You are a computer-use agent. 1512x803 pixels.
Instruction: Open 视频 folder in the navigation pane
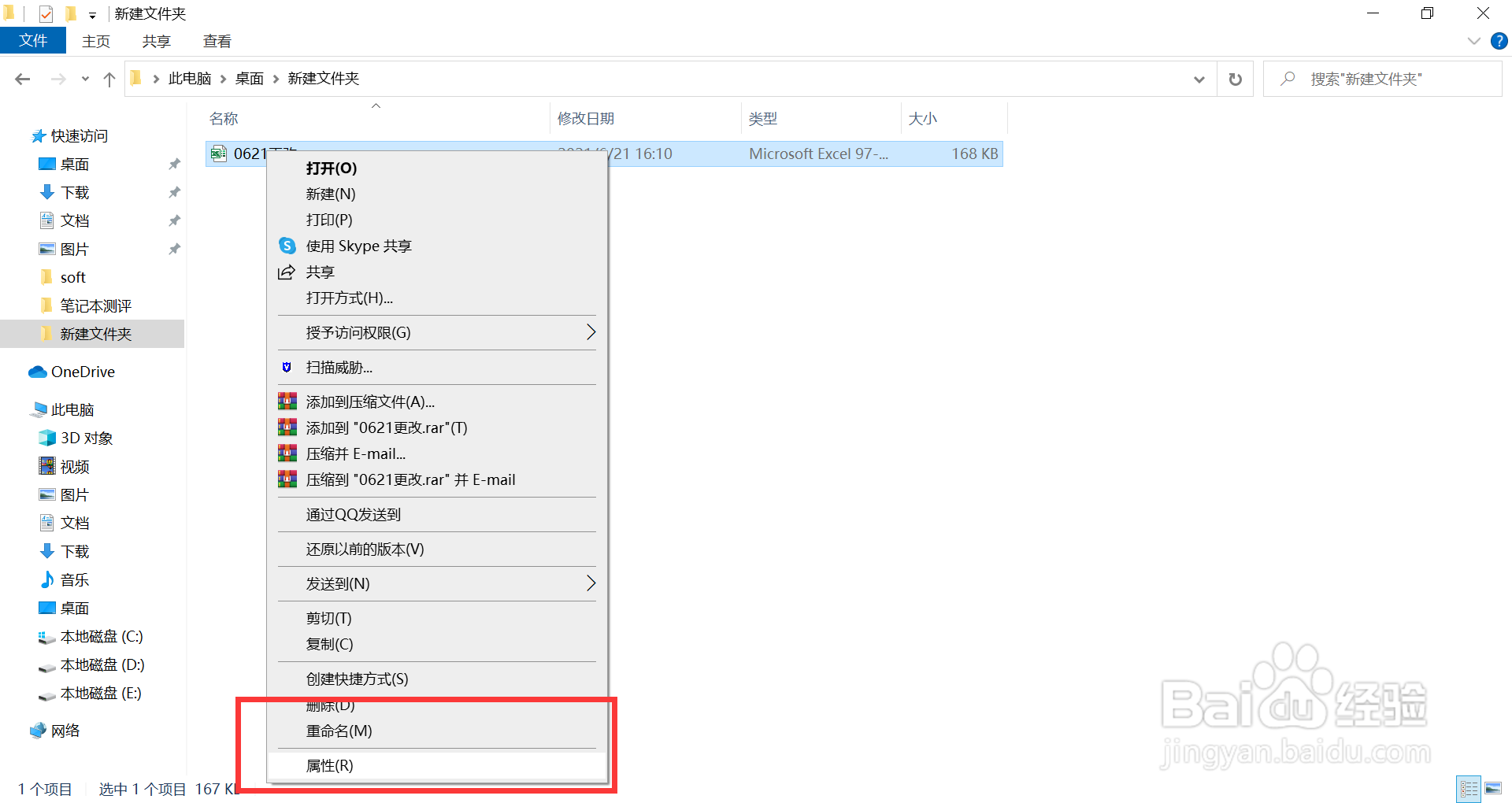tap(75, 466)
